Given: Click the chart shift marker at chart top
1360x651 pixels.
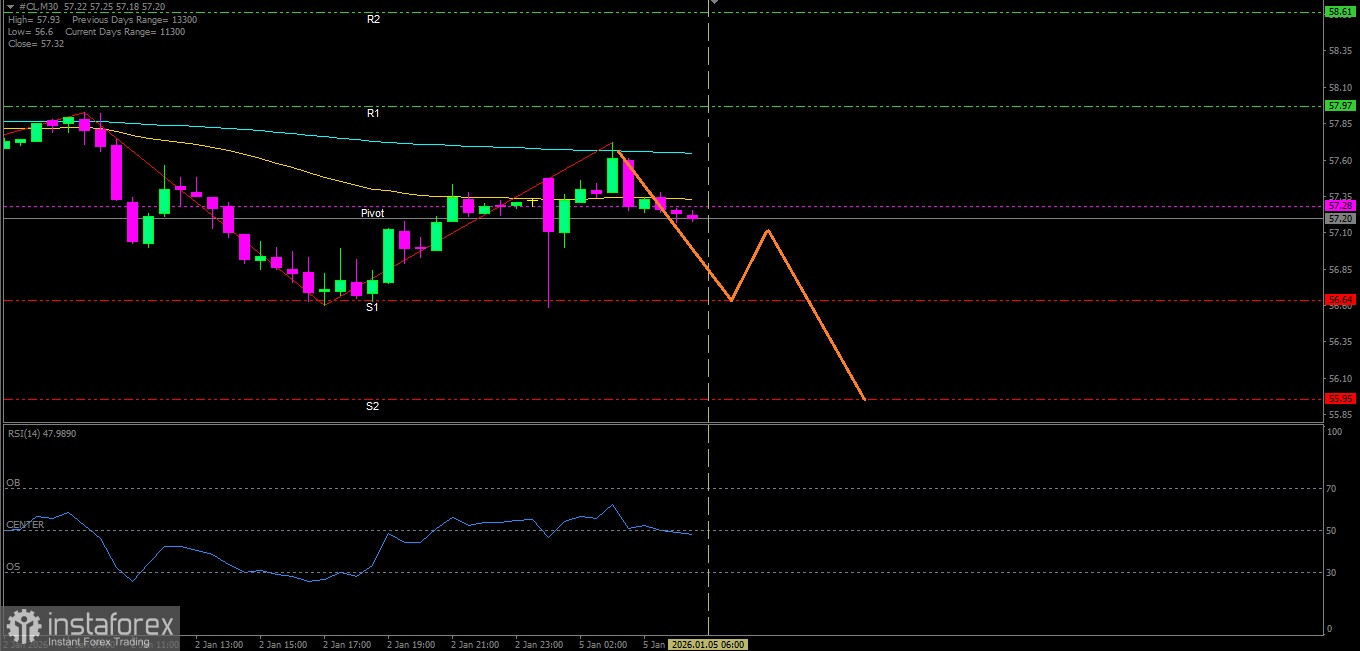Looking at the screenshot, I should click(714, 2).
